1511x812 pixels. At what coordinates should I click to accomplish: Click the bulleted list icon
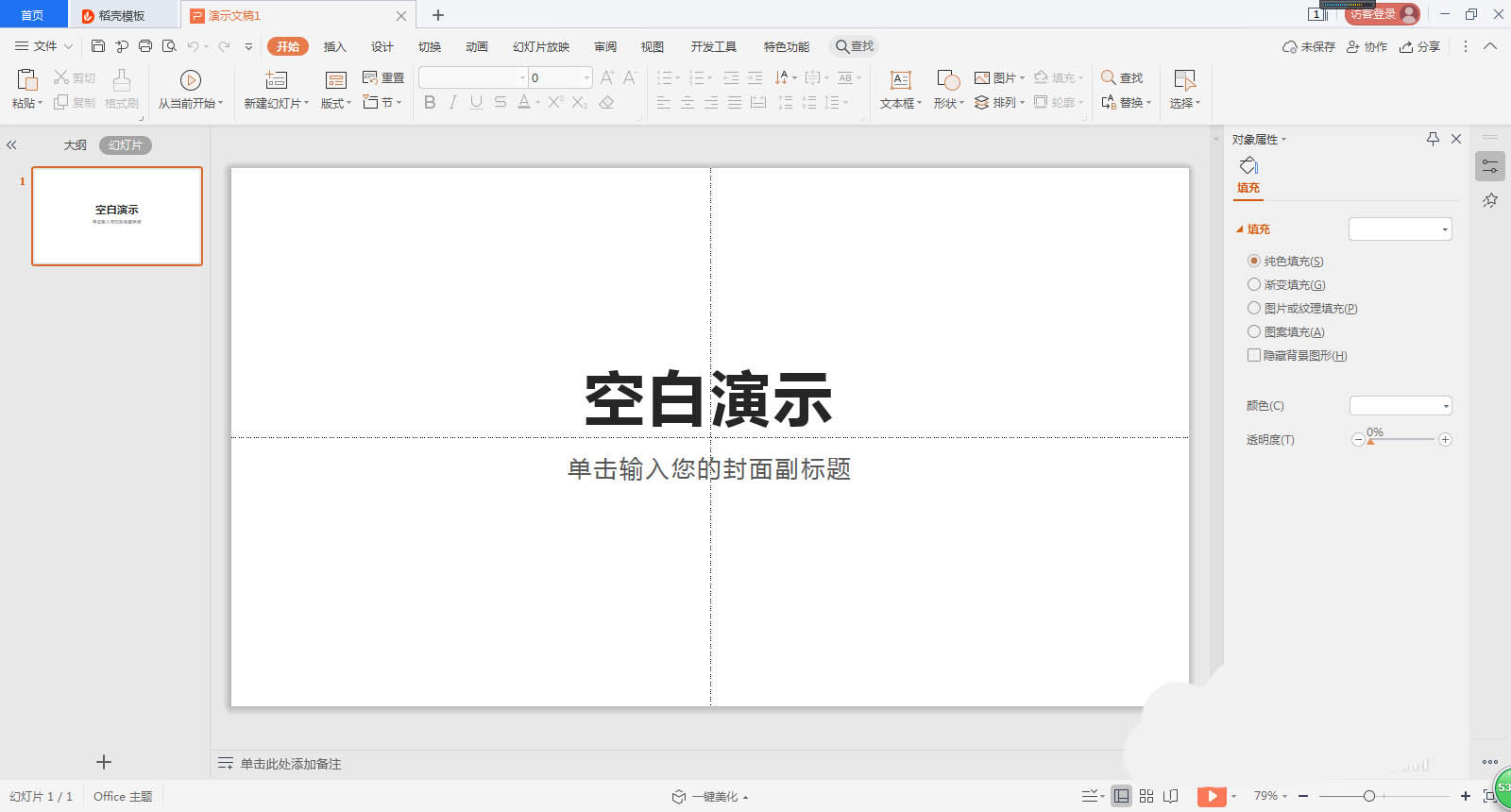[x=664, y=77]
